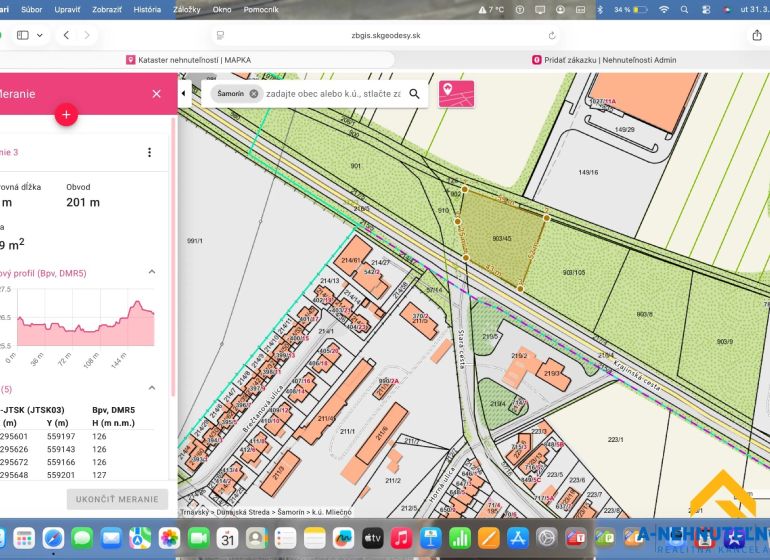
Task: Toggle Safari sidebar button
Action: 23,35
